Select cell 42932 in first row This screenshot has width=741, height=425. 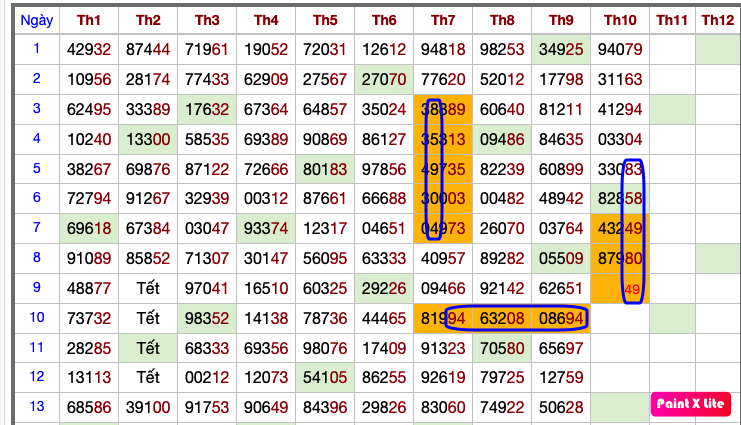[89, 50]
